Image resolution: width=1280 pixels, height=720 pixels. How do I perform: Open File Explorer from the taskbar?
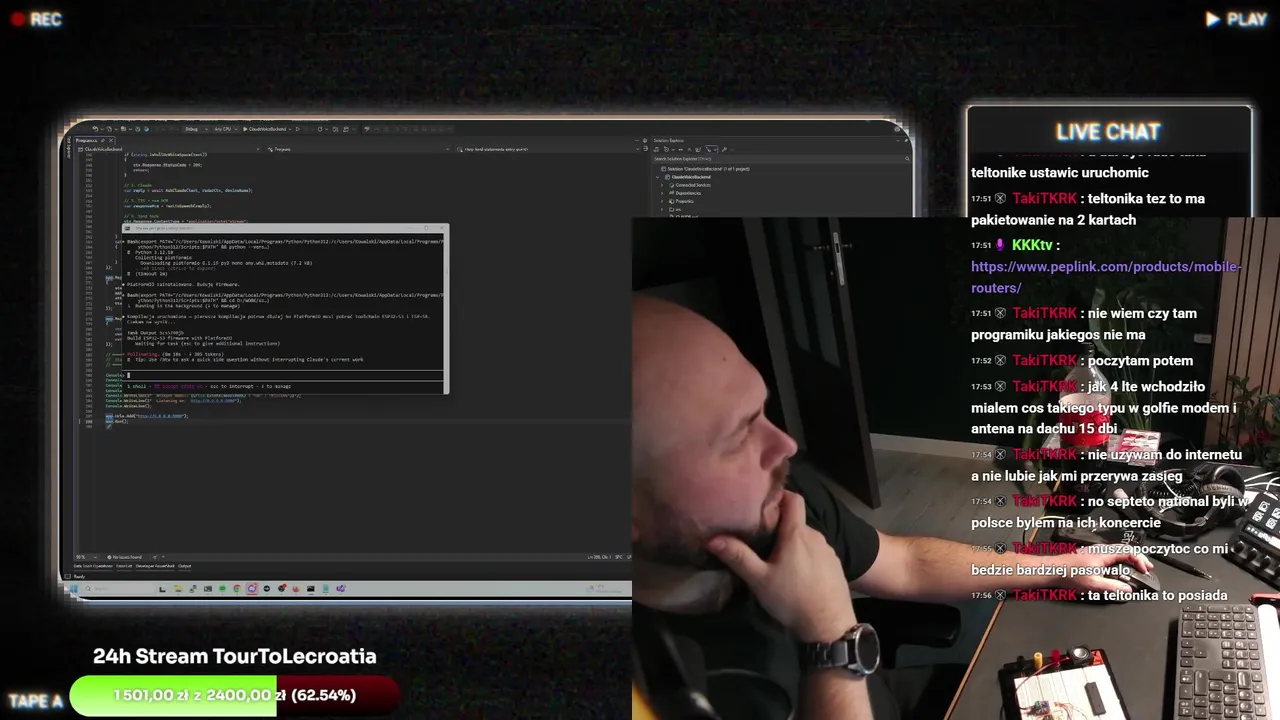(178, 588)
